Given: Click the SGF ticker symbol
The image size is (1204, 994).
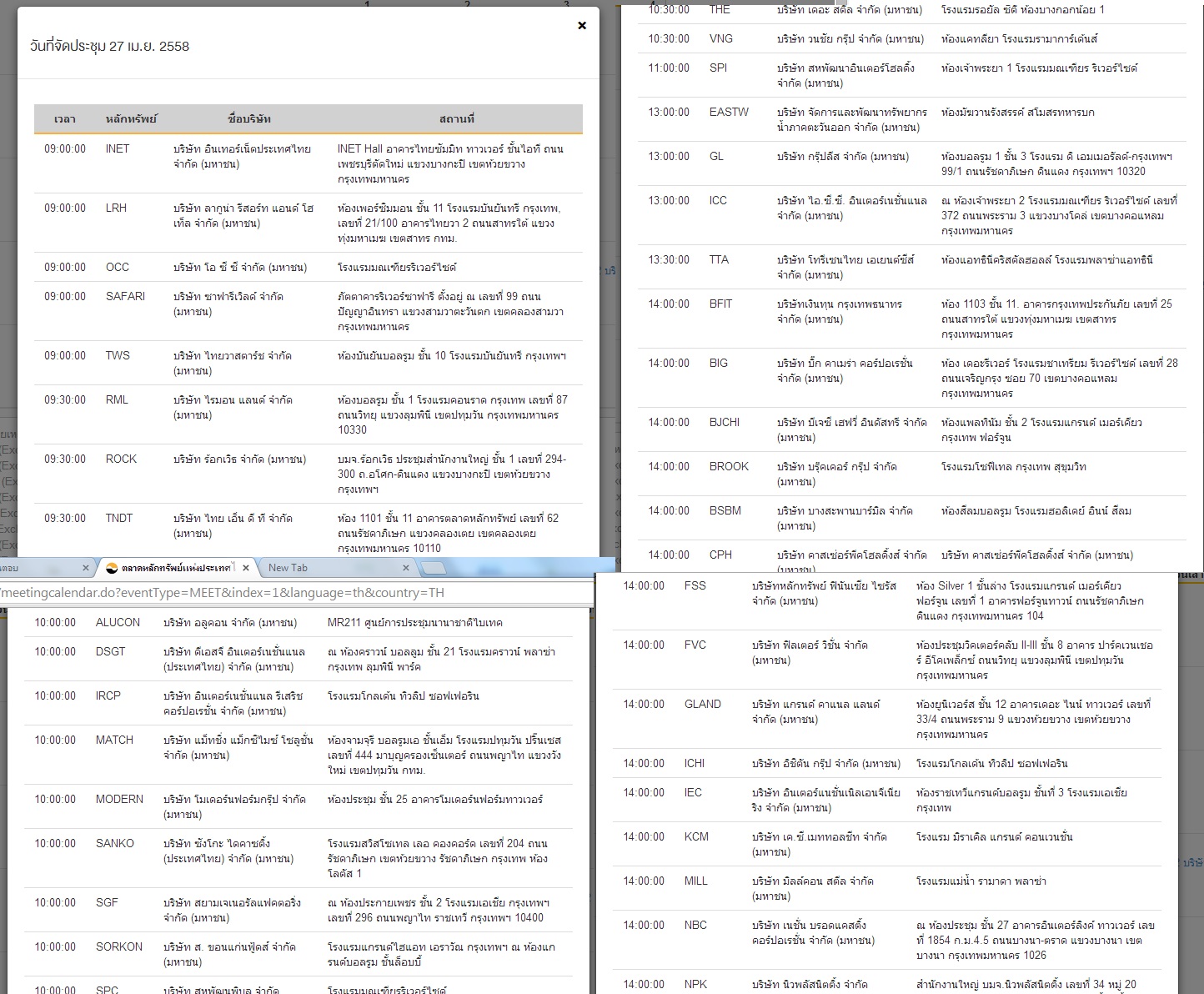Looking at the screenshot, I should click(107, 903).
